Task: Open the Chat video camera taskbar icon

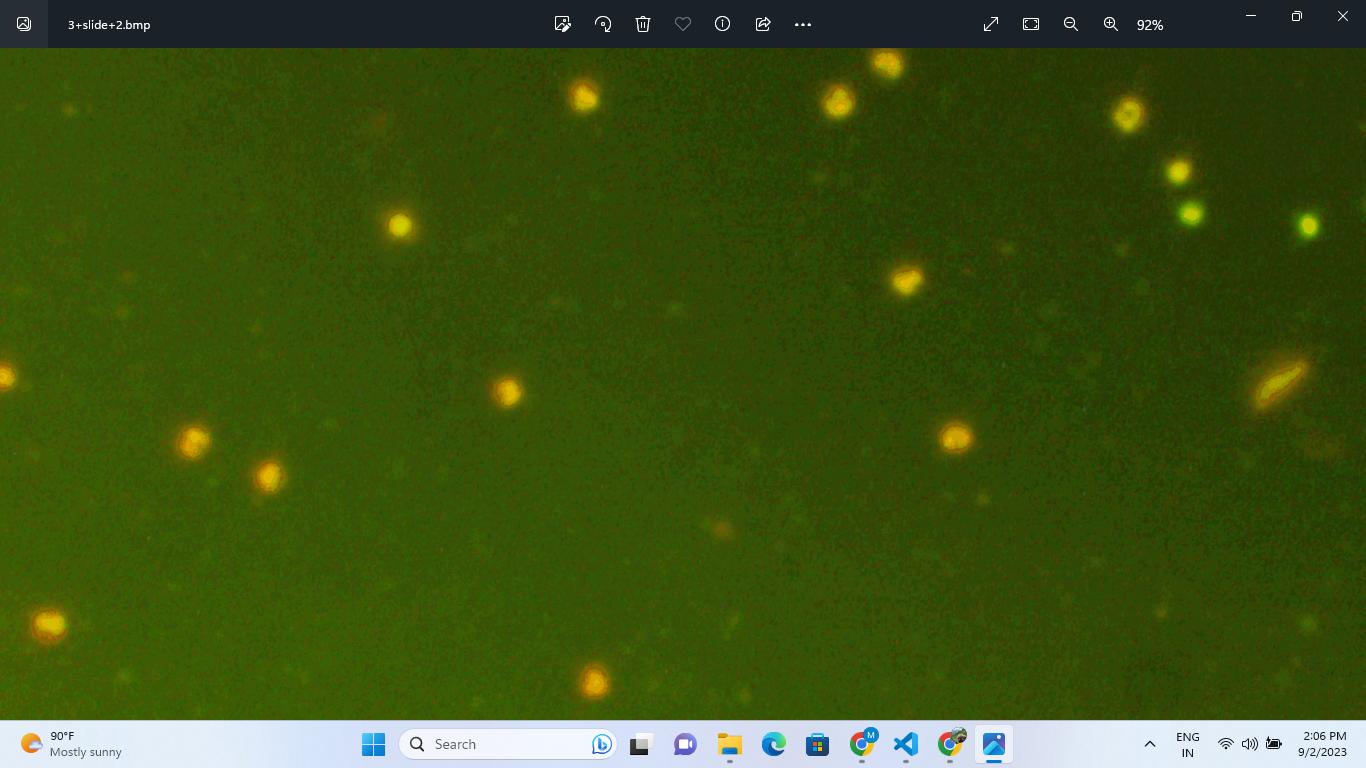Action: pyautogui.click(x=685, y=744)
